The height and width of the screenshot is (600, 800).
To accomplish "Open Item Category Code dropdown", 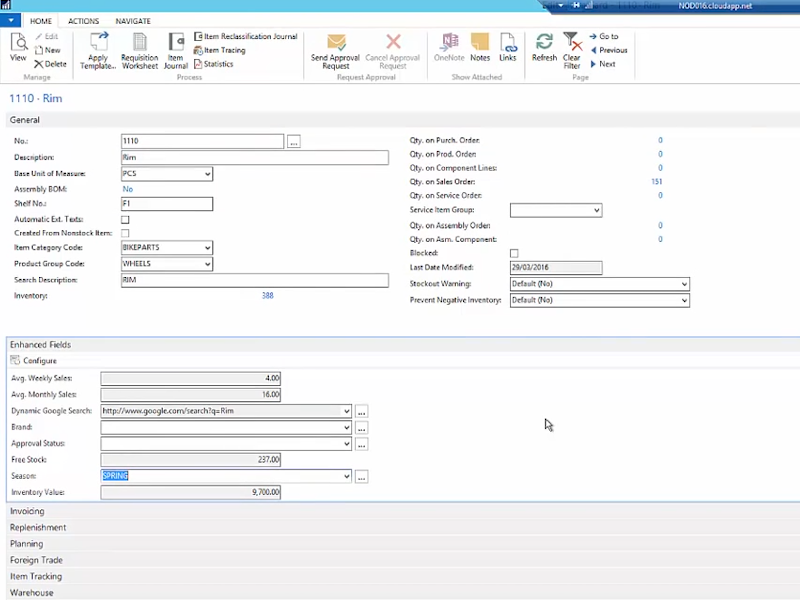I will (208, 247).
